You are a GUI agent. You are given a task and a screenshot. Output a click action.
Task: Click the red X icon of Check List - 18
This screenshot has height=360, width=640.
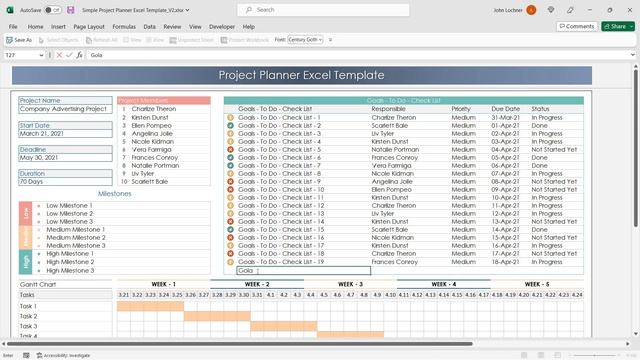[230, 254]
